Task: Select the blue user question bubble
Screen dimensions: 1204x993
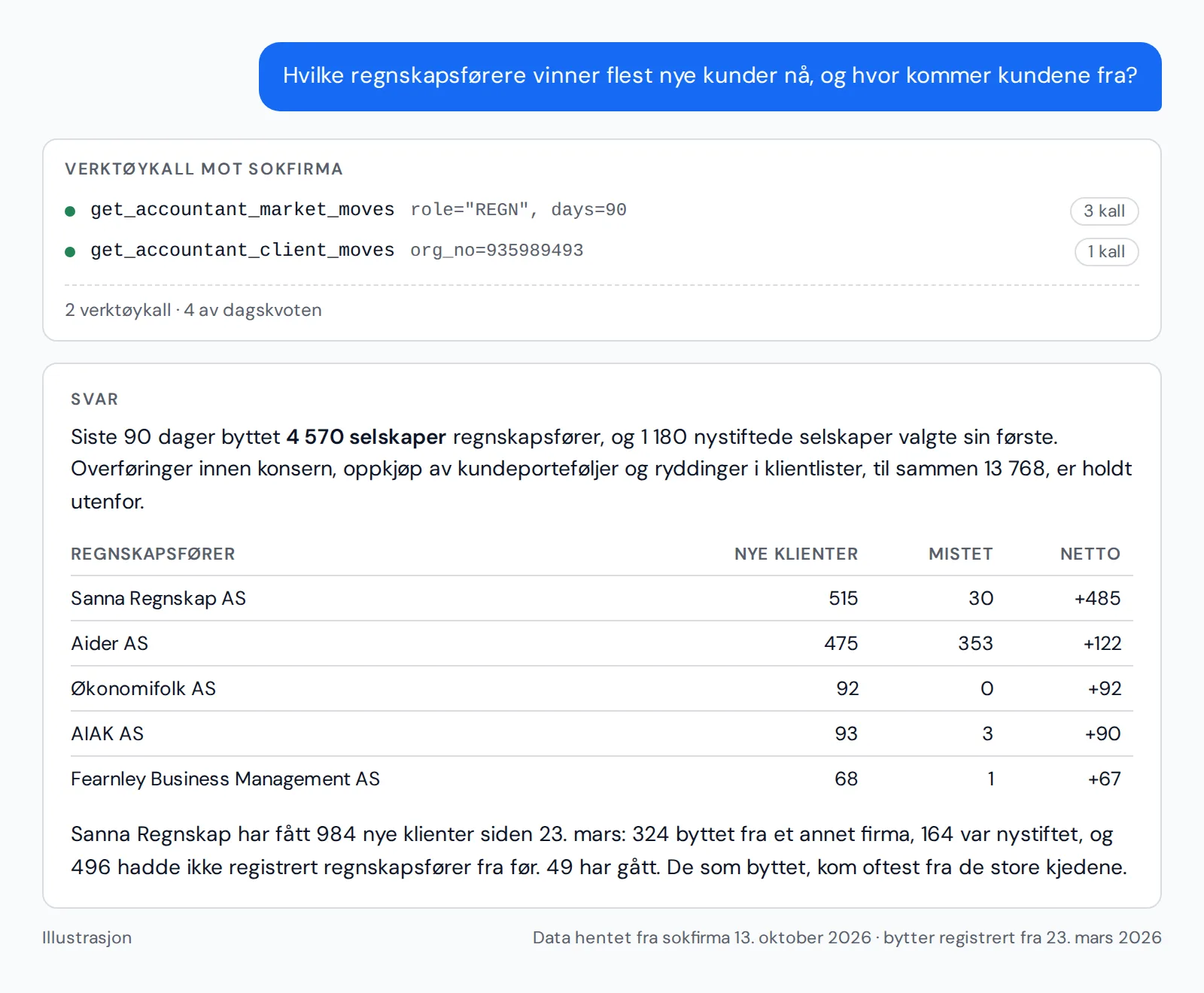Action: tap(710, 77)
